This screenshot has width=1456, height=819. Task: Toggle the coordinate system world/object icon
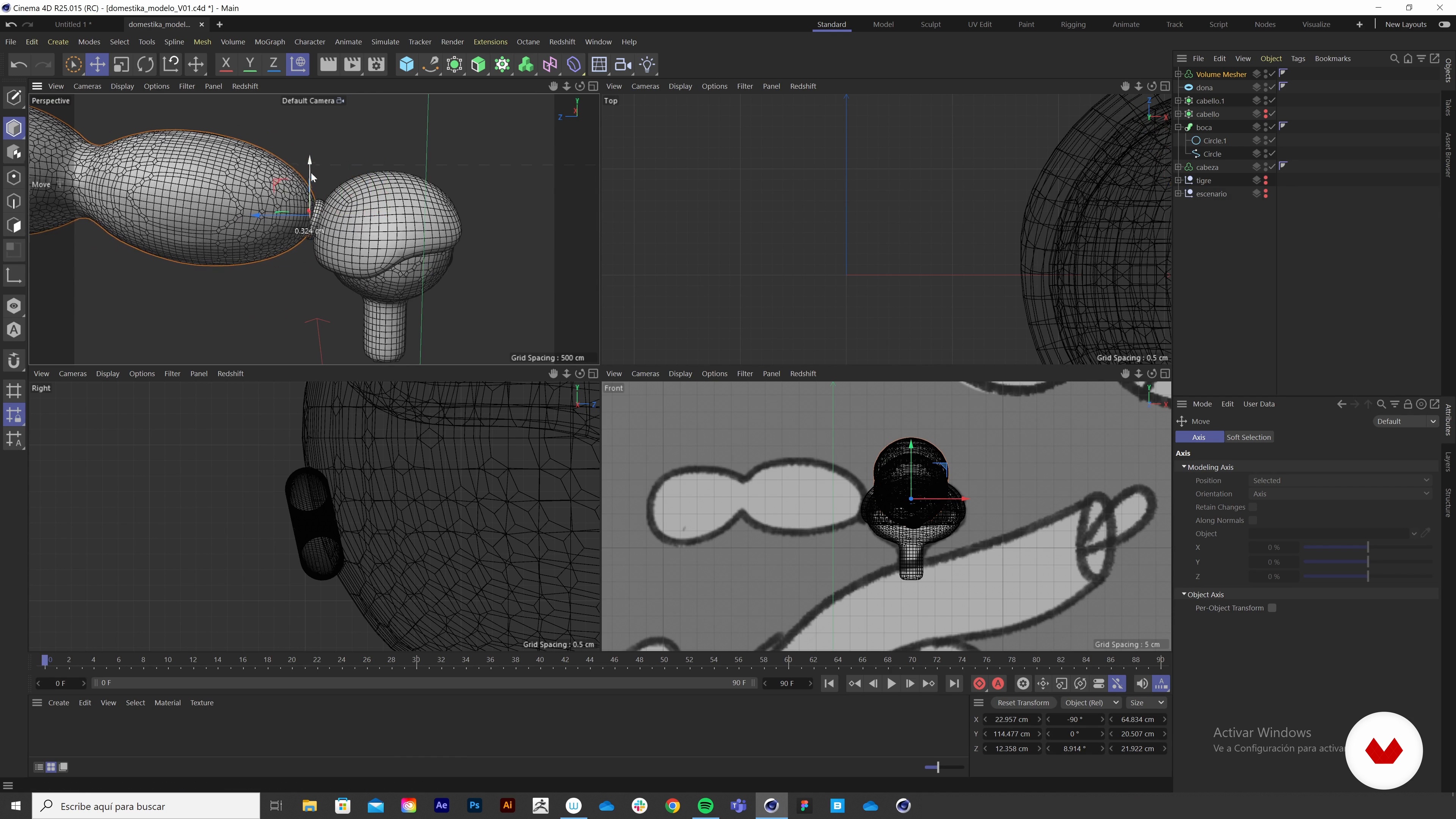[x=298, y=64]
